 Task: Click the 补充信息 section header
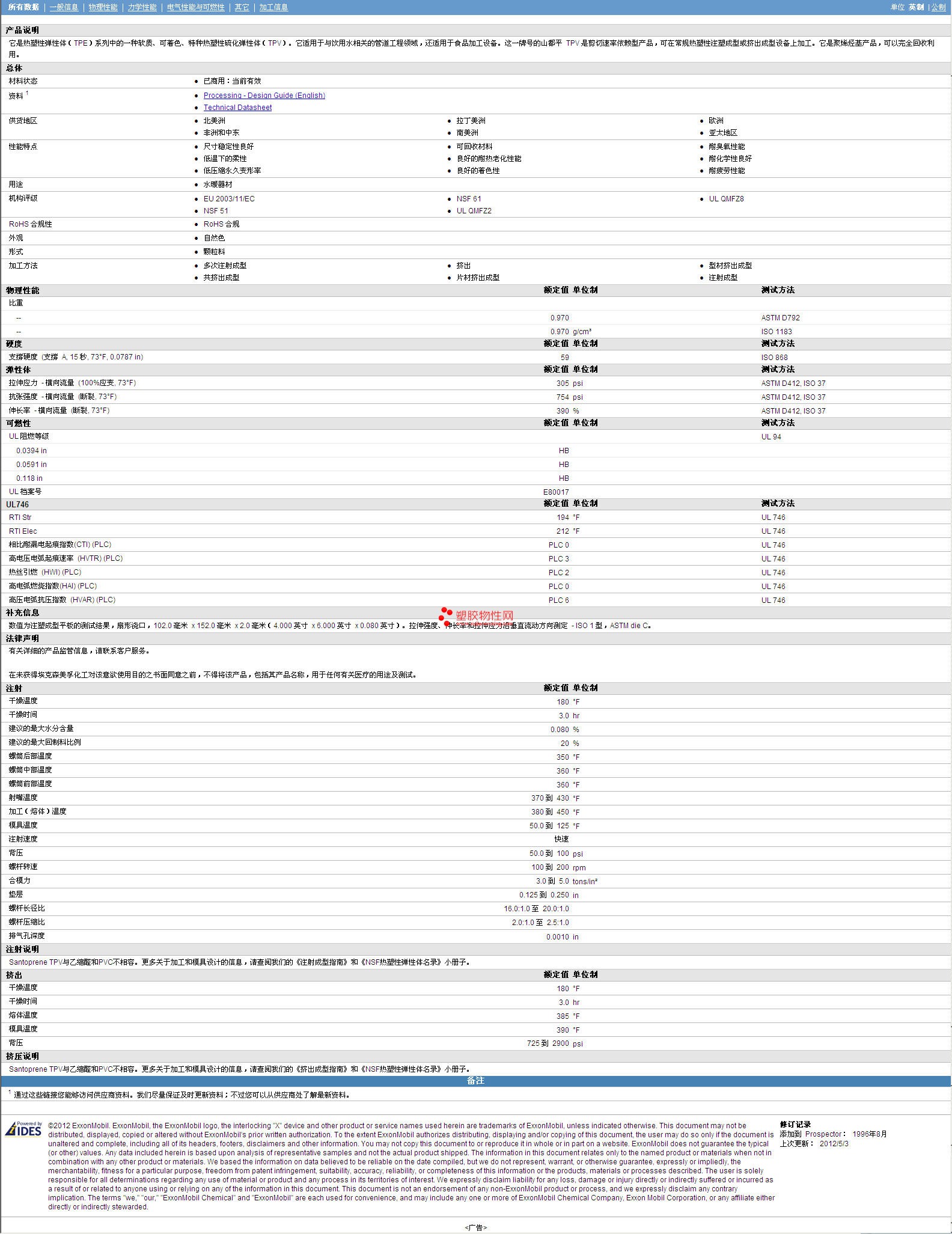22,612
